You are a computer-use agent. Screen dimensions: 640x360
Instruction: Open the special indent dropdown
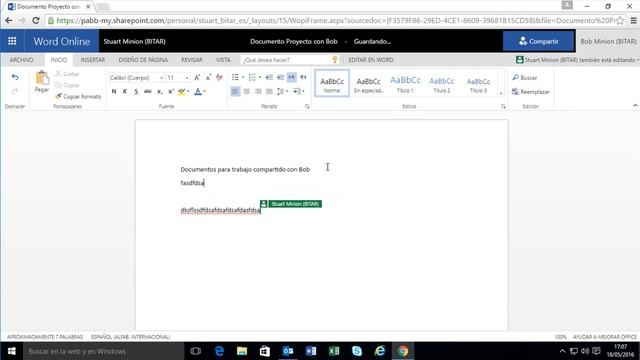click(x=299, y=91)
